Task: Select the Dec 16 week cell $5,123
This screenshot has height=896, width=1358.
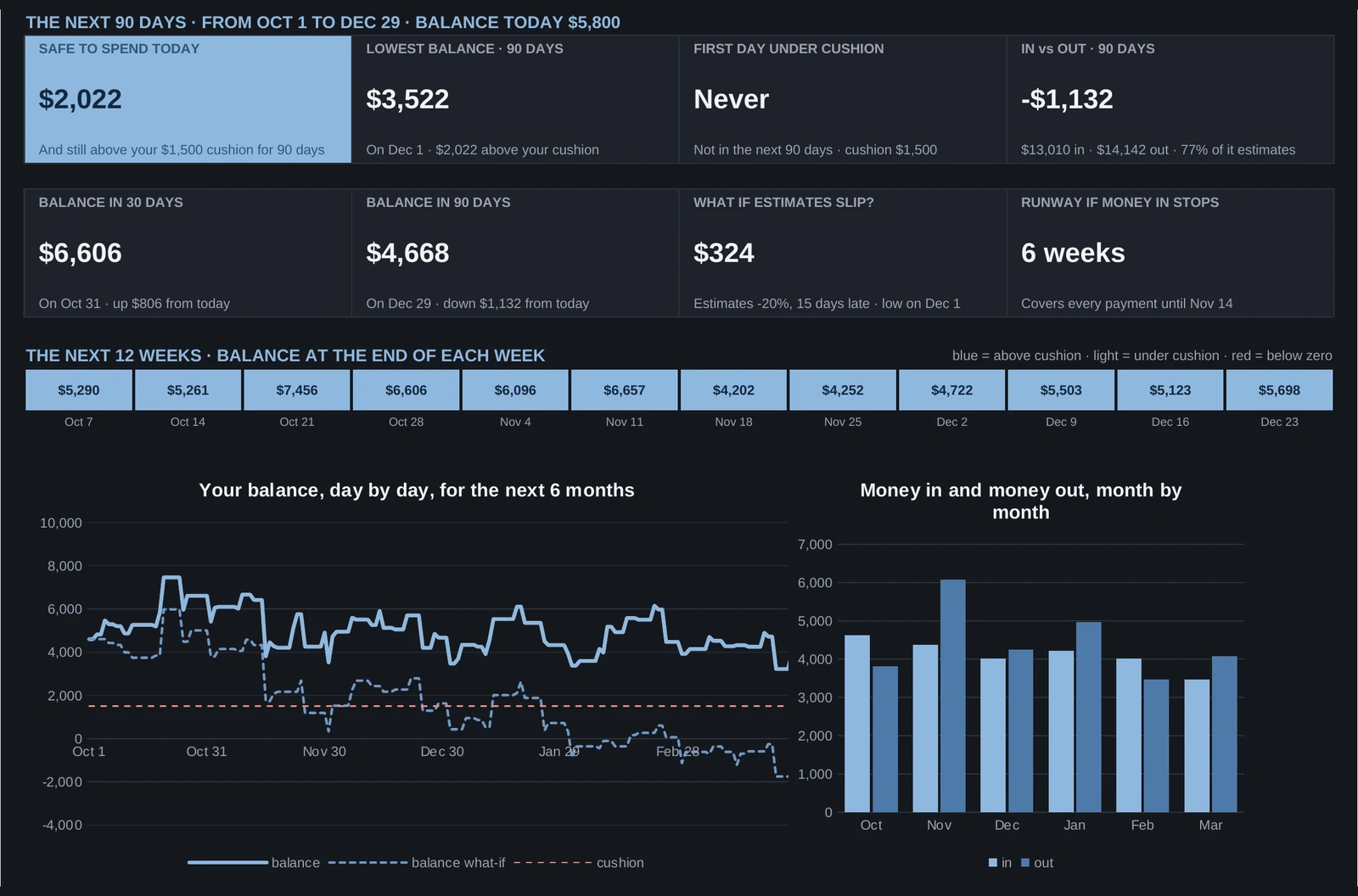Action: (1170, 390)
